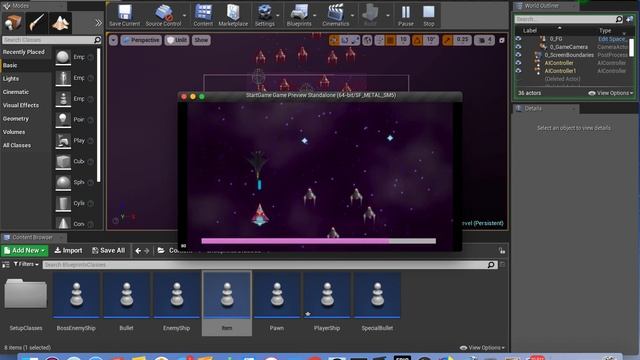Click the green Add New button
The width and height of the screenshot is (640, 360).
[x=24, y=250]
